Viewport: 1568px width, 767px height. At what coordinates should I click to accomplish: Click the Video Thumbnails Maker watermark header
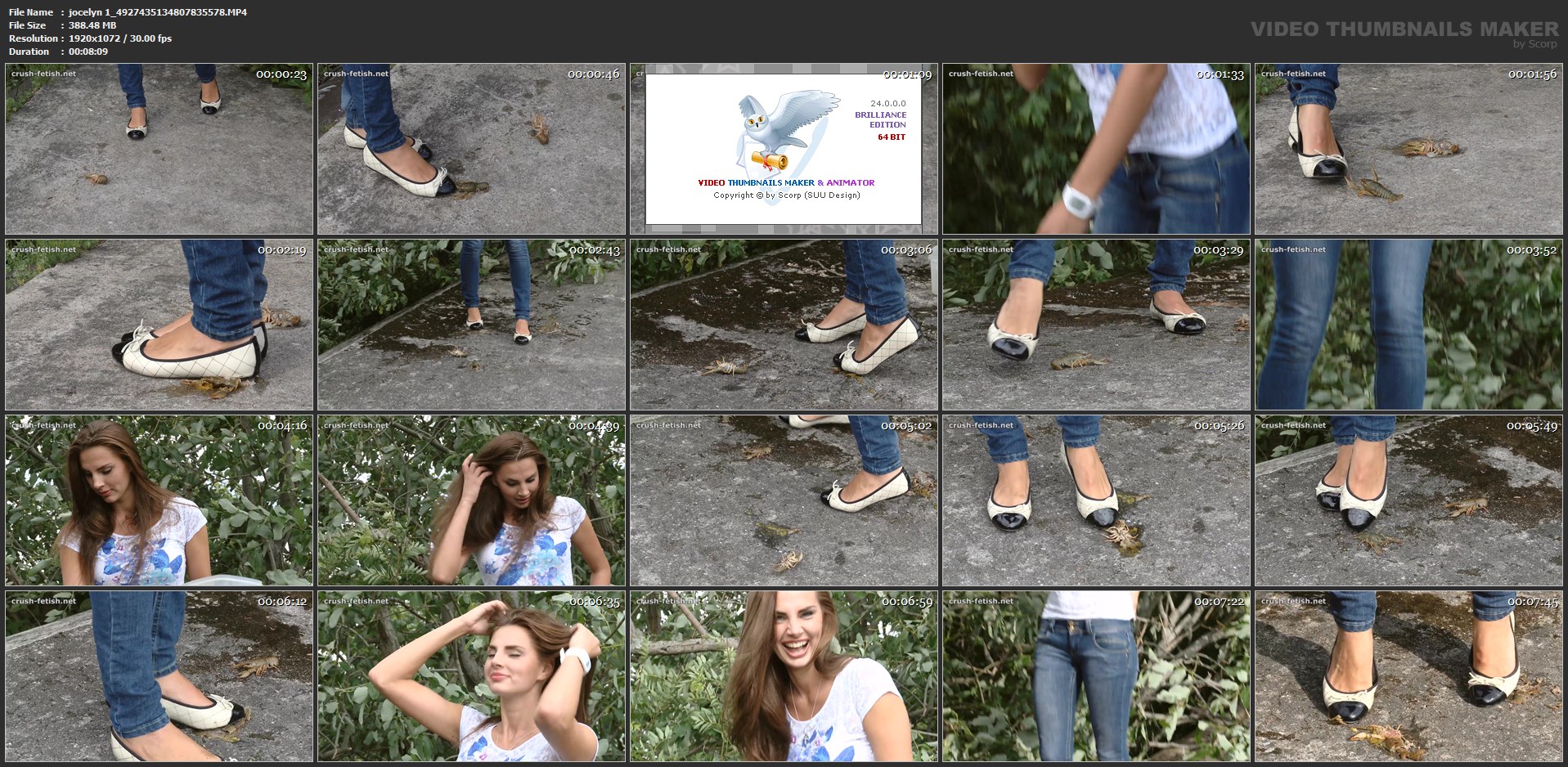1404,29
